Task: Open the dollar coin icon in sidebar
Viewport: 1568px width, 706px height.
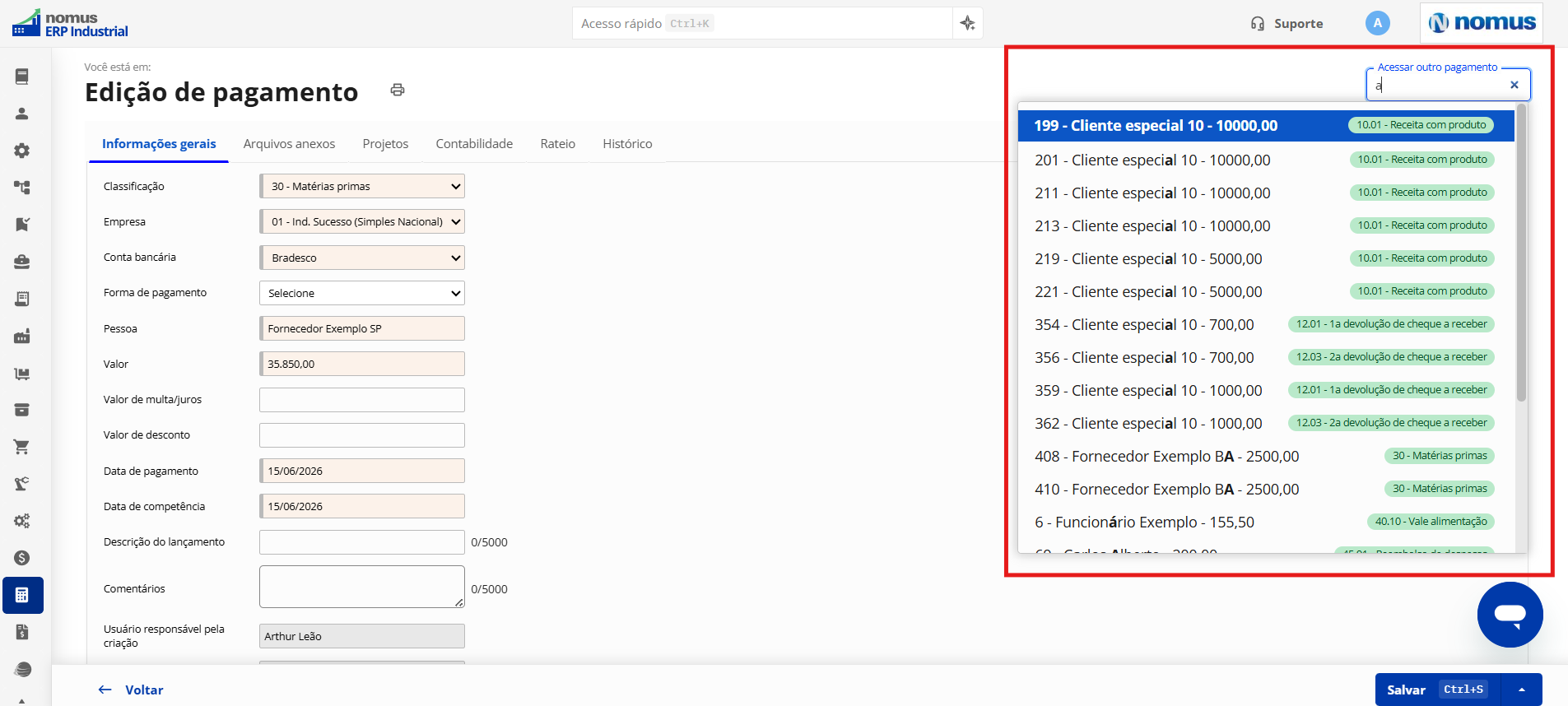Action: coord(22,558)
